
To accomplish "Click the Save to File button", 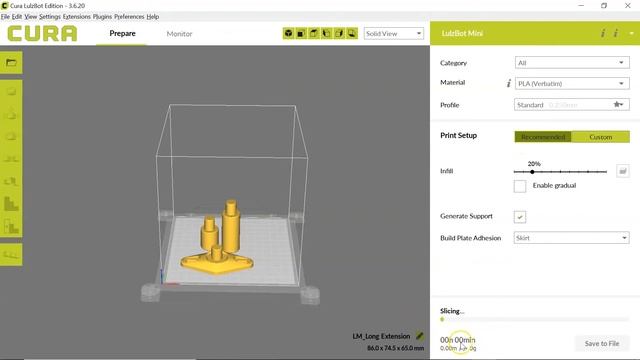I will click(602, 343).
